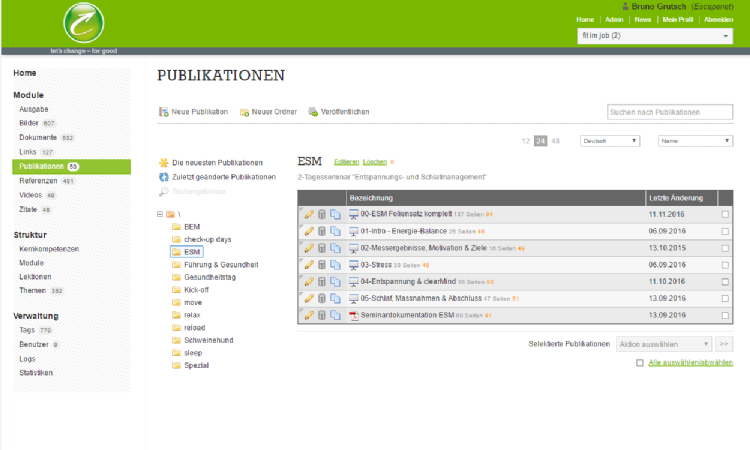This screenshot has width=750, height=450.
Task: Click the PDF icon of Seminardokumentation ESM
Action: (353, 316)
